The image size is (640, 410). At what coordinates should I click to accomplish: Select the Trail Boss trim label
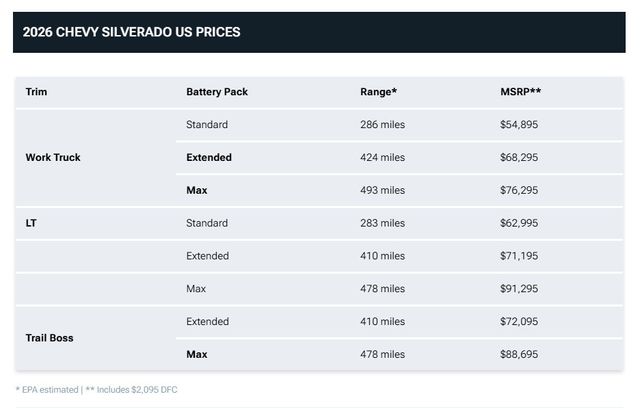[x=49, y=338]
